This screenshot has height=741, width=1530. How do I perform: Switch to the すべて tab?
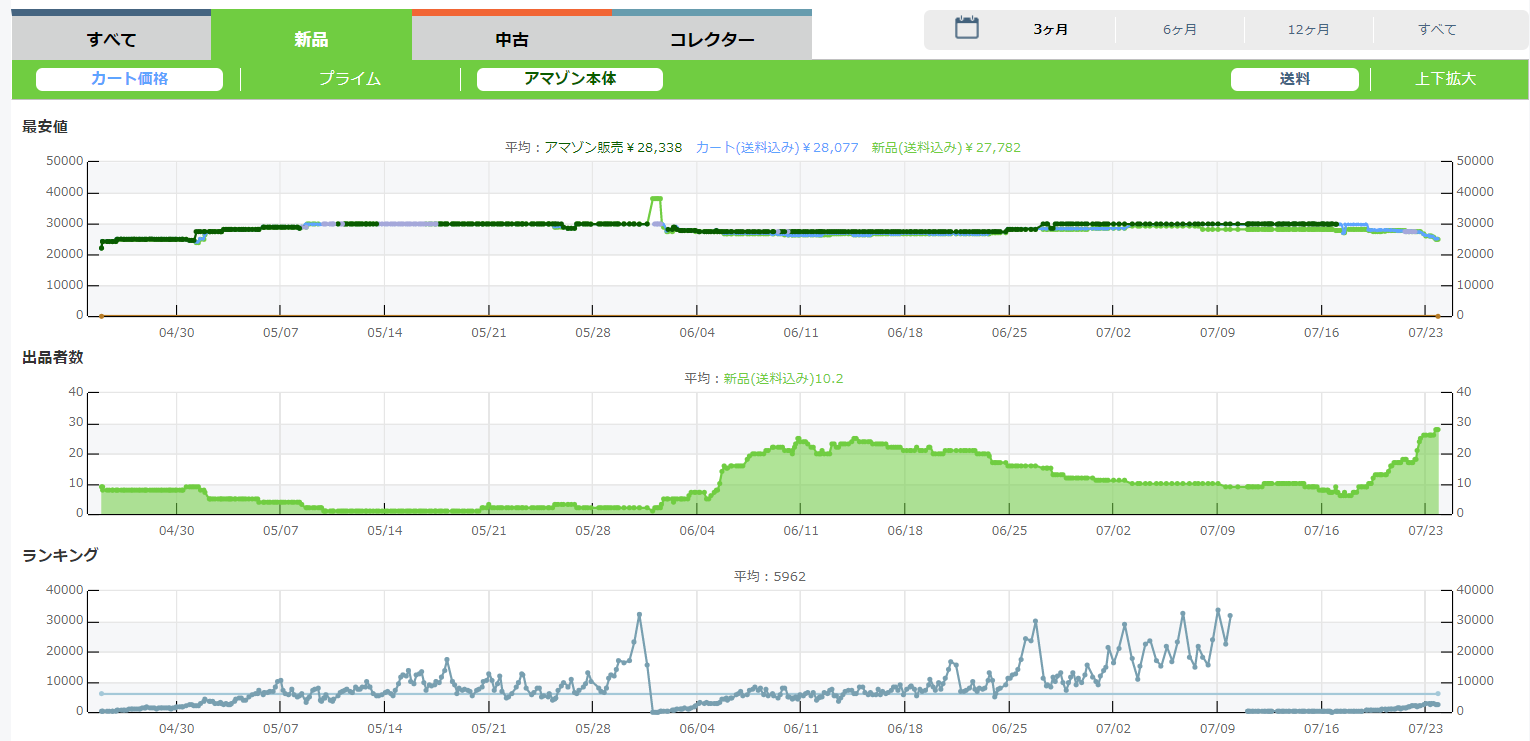pos(111,40)
